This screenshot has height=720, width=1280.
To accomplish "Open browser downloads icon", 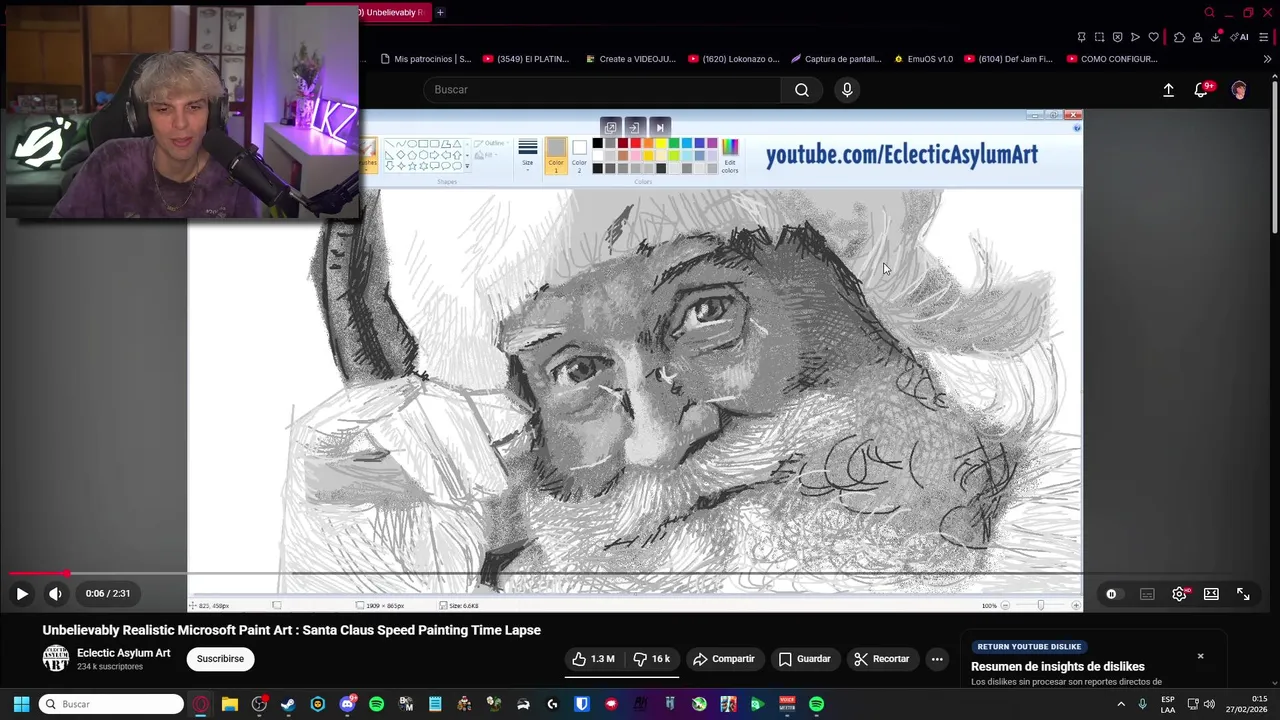I will point(1216,37).
